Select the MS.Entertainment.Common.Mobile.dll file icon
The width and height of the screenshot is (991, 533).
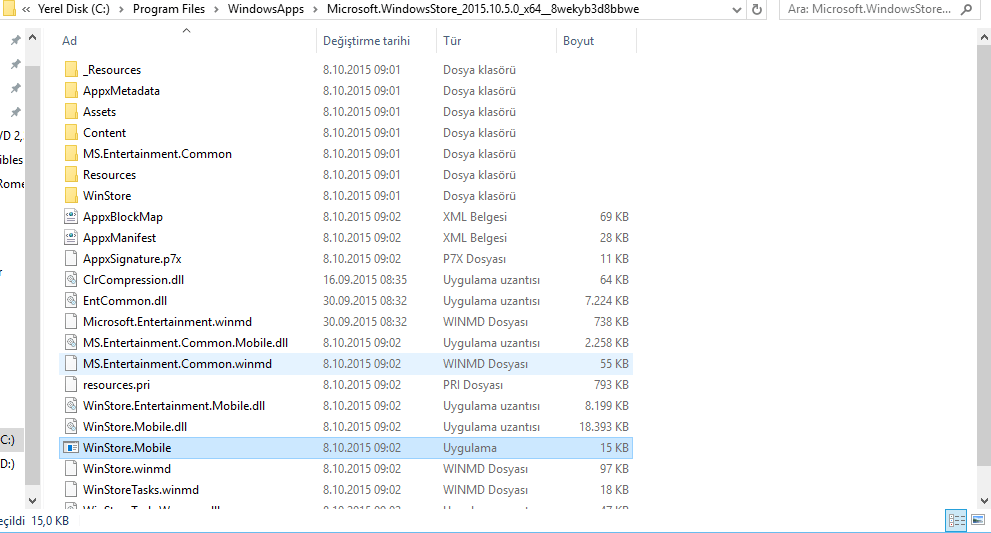click(x=71, y=342)
